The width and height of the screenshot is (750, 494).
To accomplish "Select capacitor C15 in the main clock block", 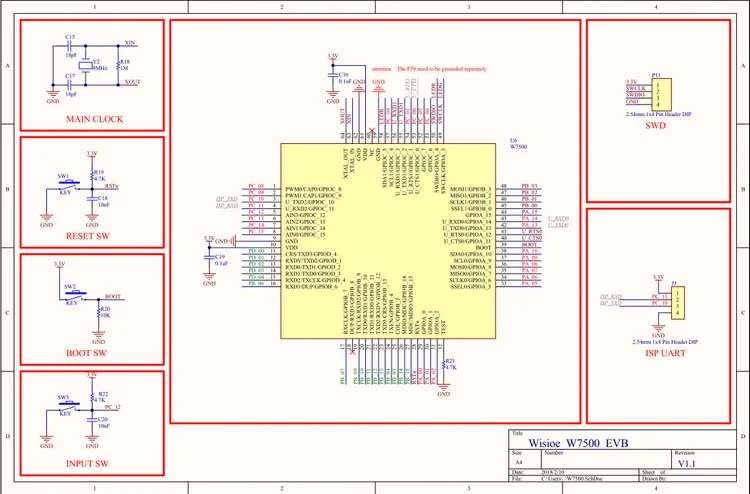I will [70, 46].
